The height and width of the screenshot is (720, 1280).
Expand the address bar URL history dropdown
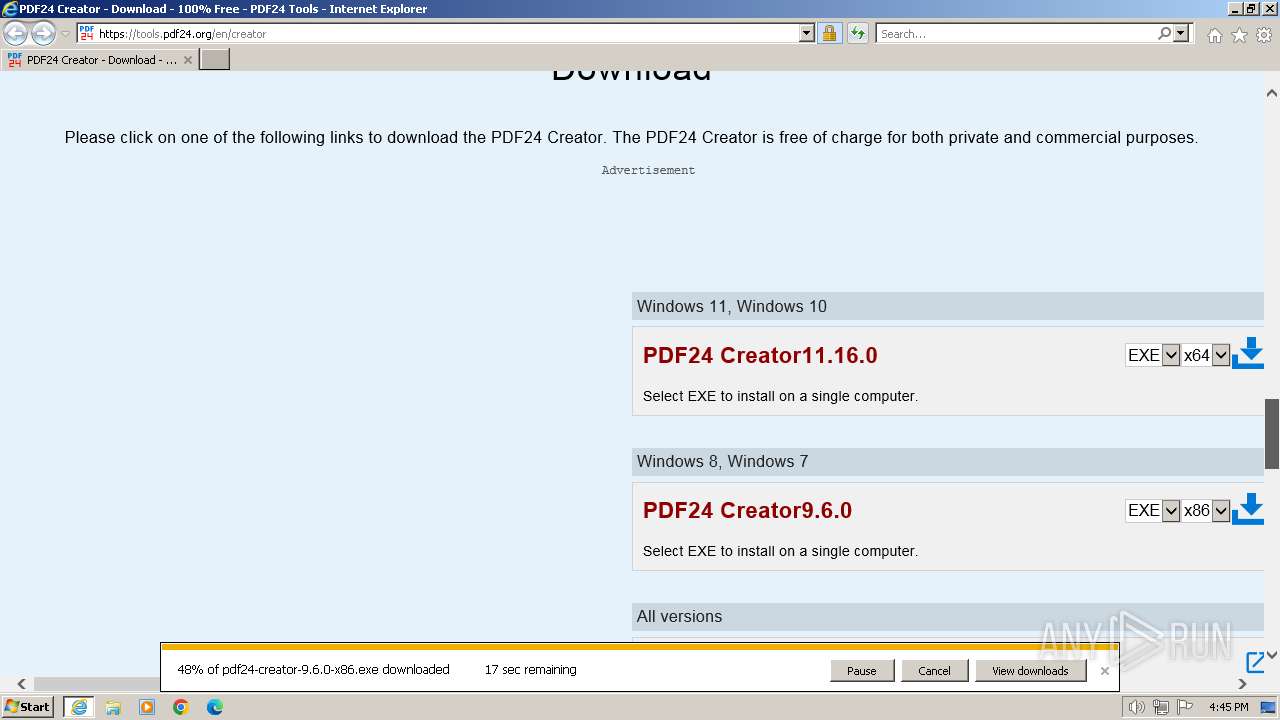(x=807, y=33)
